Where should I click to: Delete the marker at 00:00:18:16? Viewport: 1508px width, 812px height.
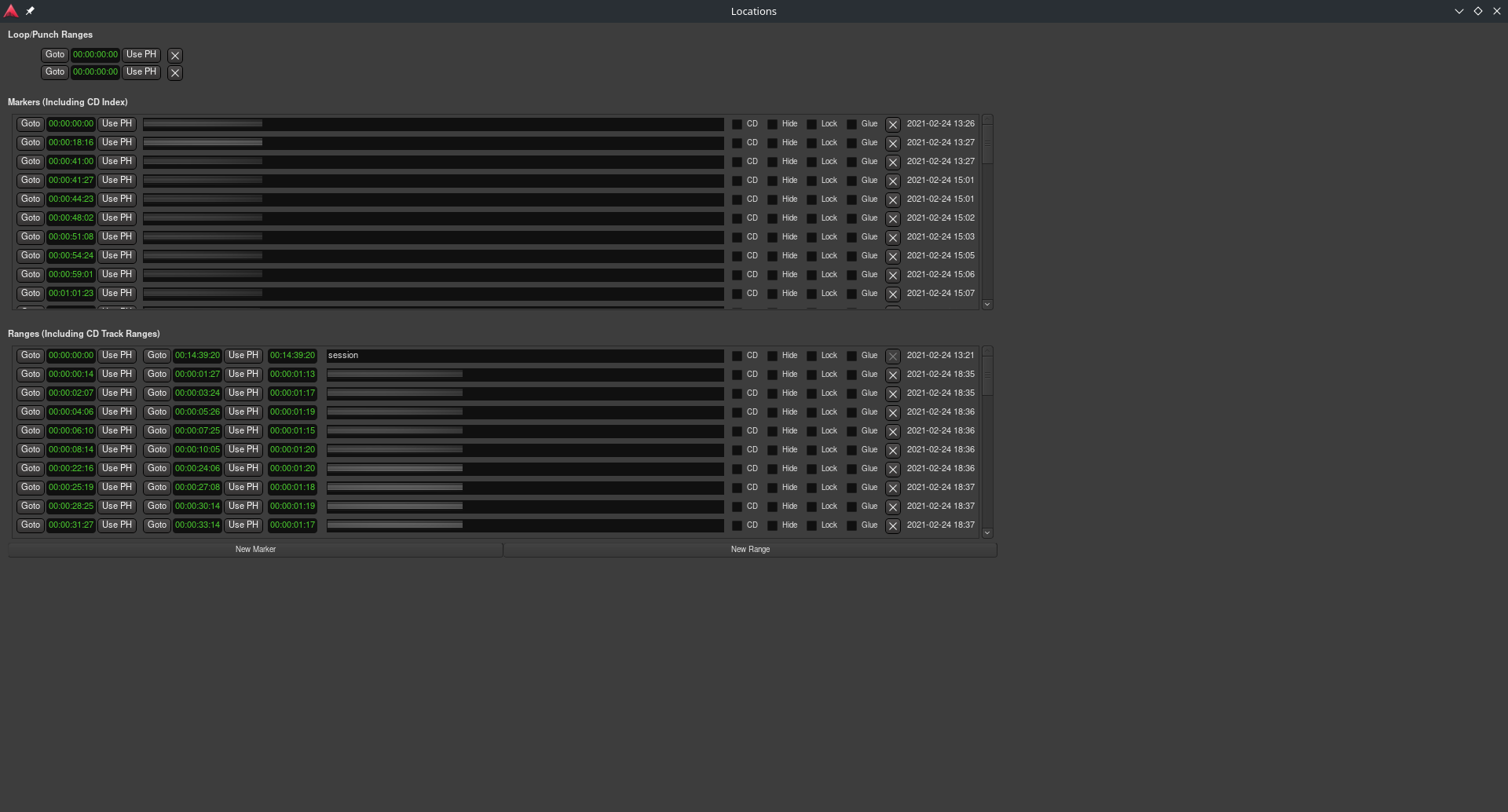pyautogui.click(x=892, y=144)
